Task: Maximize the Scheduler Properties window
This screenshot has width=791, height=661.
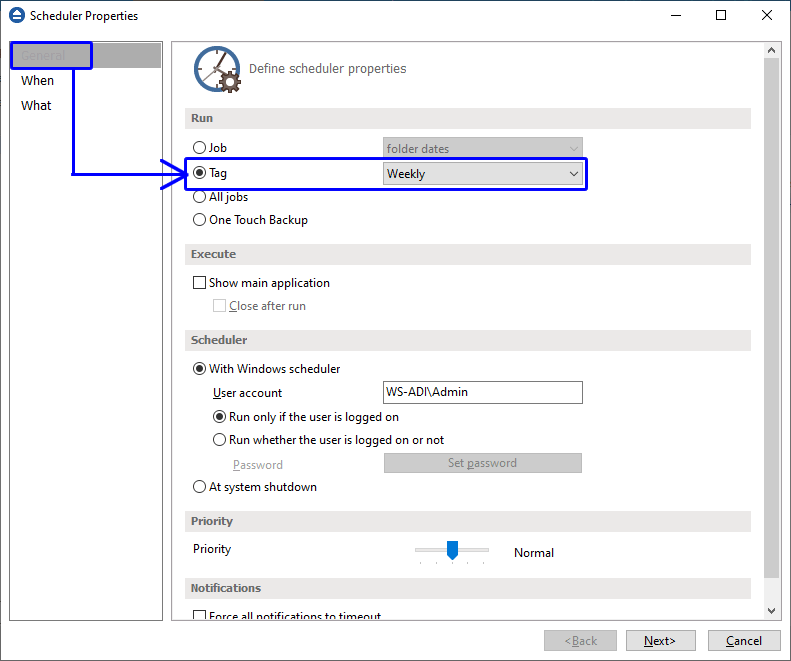Action: [721, 16]
